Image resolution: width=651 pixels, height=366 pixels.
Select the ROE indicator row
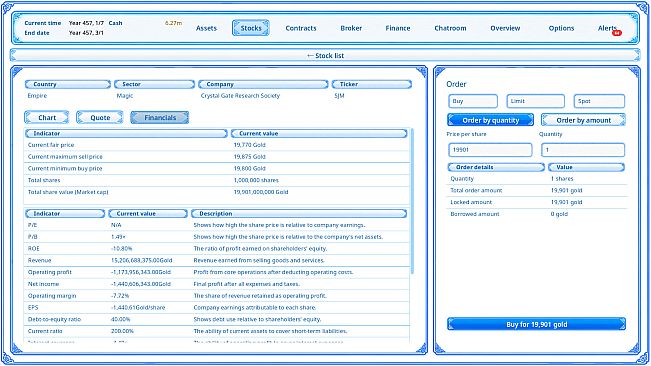[x=217, y=249]
